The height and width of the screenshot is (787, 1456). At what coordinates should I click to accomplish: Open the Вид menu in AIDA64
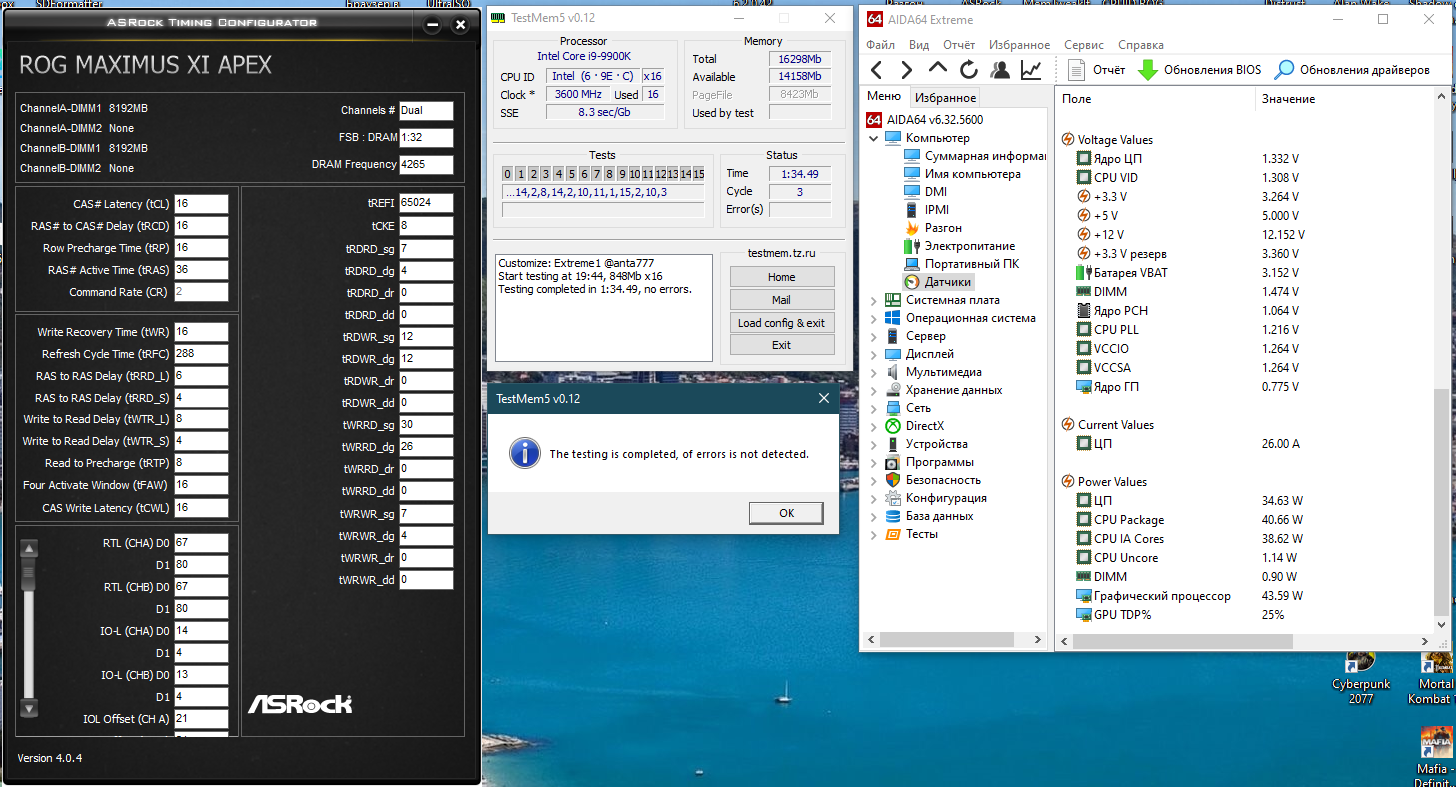pyautogui.click(x=919, y=45)
